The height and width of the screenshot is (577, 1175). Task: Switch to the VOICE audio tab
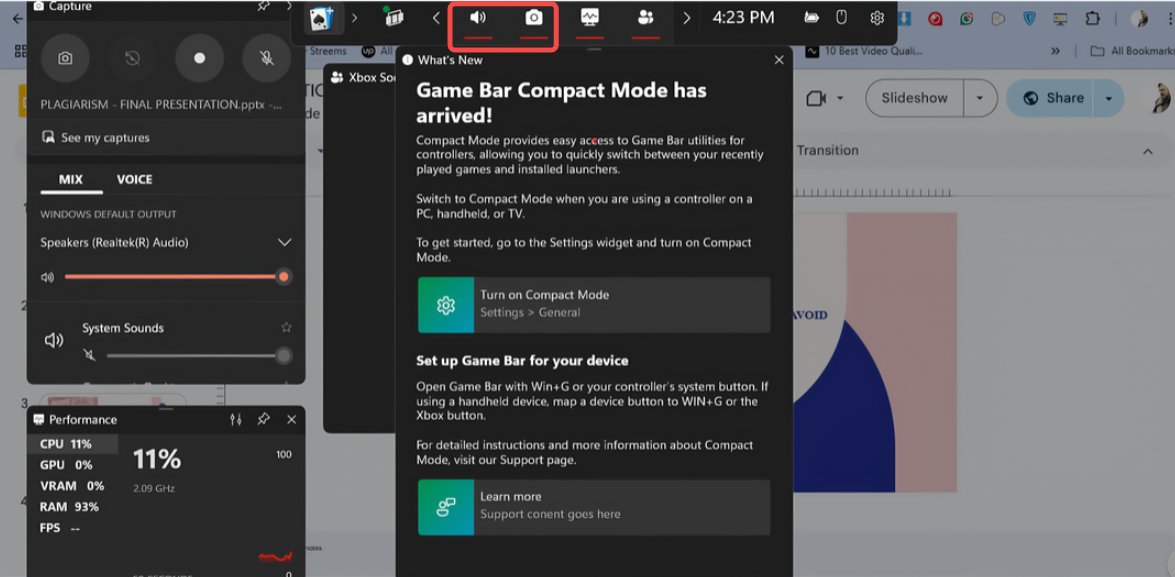134,180
